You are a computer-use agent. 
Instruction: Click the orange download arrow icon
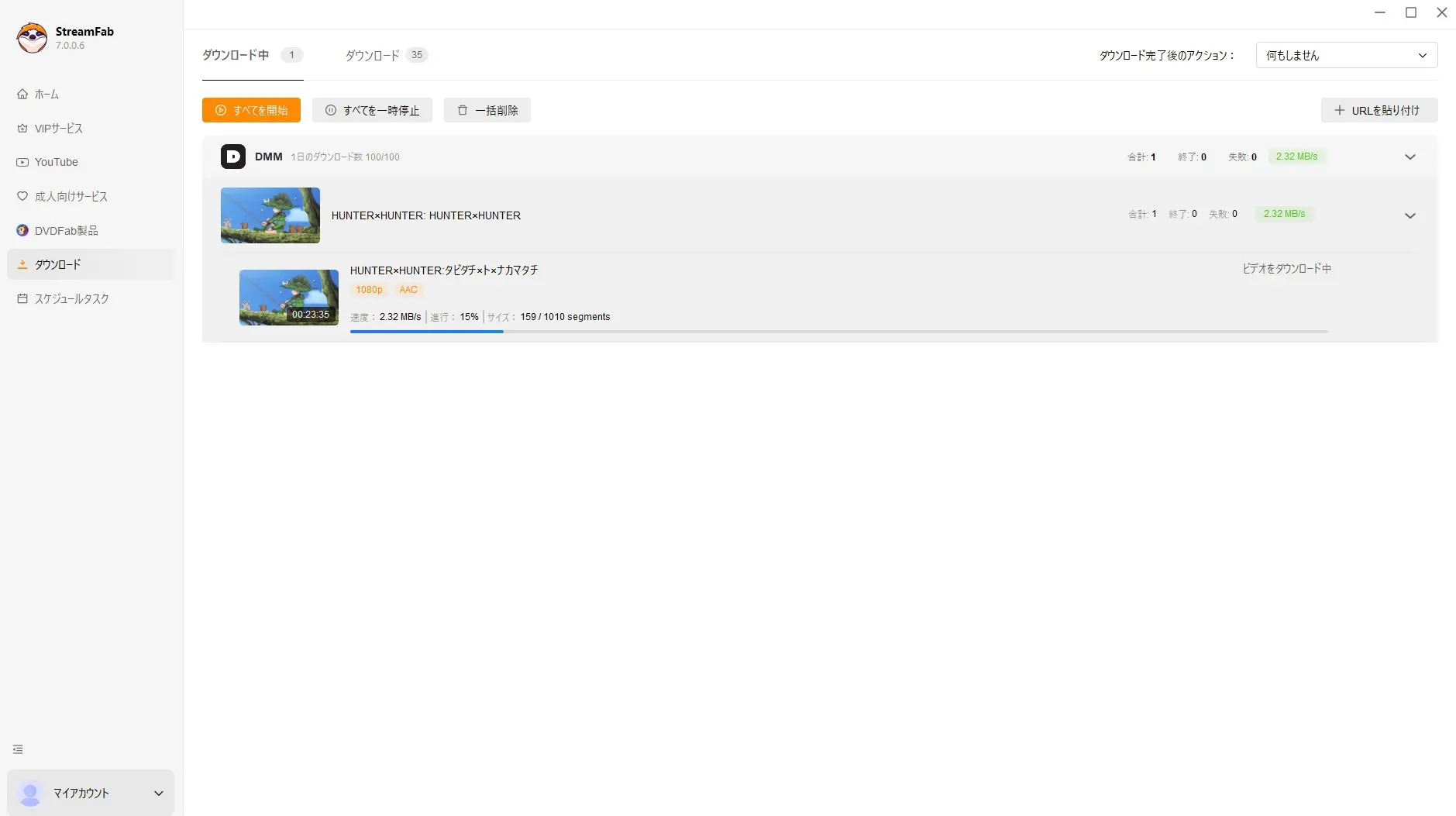22,264
